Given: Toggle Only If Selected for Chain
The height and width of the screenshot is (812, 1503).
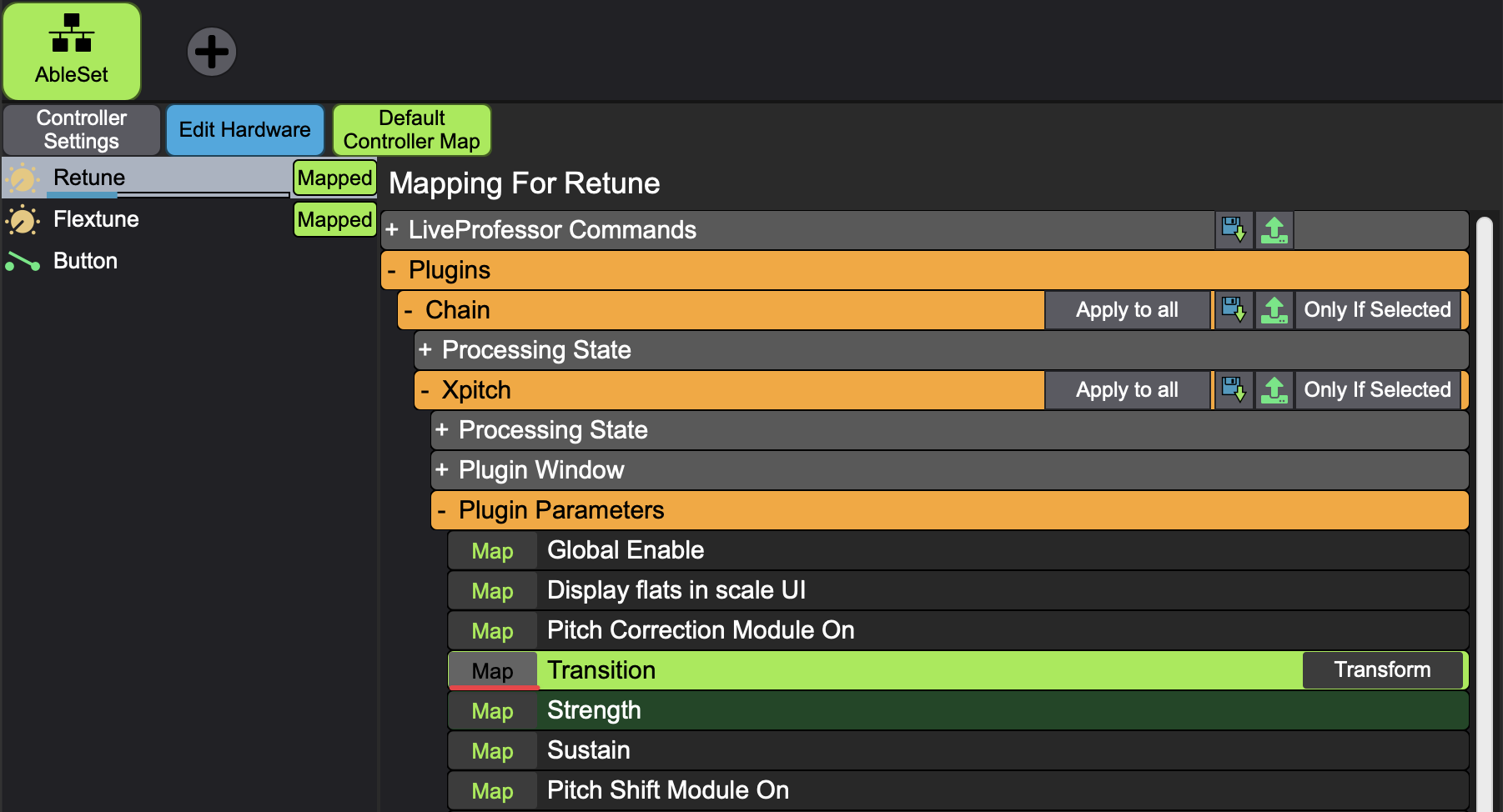Looking at the screenshot, I should pyautogui.click(x=1377, y=309).
